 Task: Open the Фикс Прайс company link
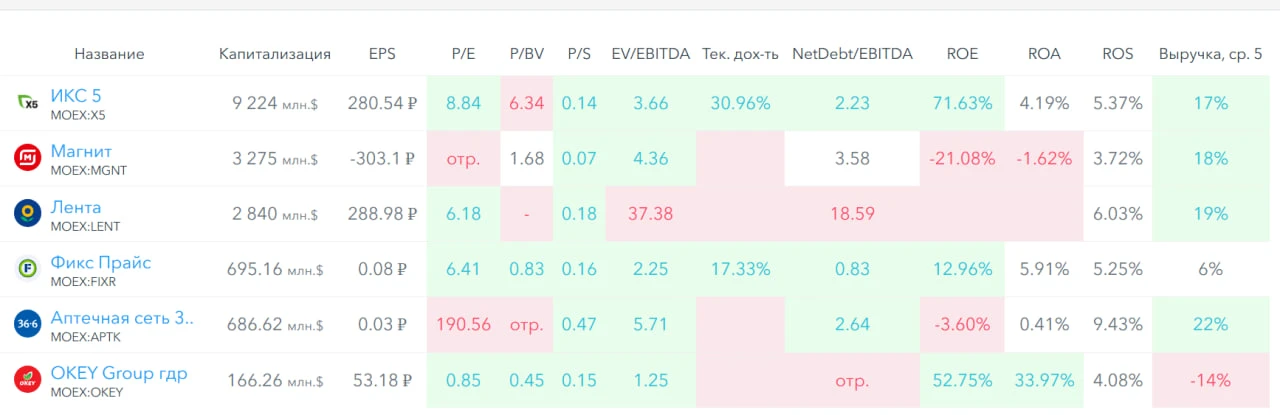(x=101, y=263)
